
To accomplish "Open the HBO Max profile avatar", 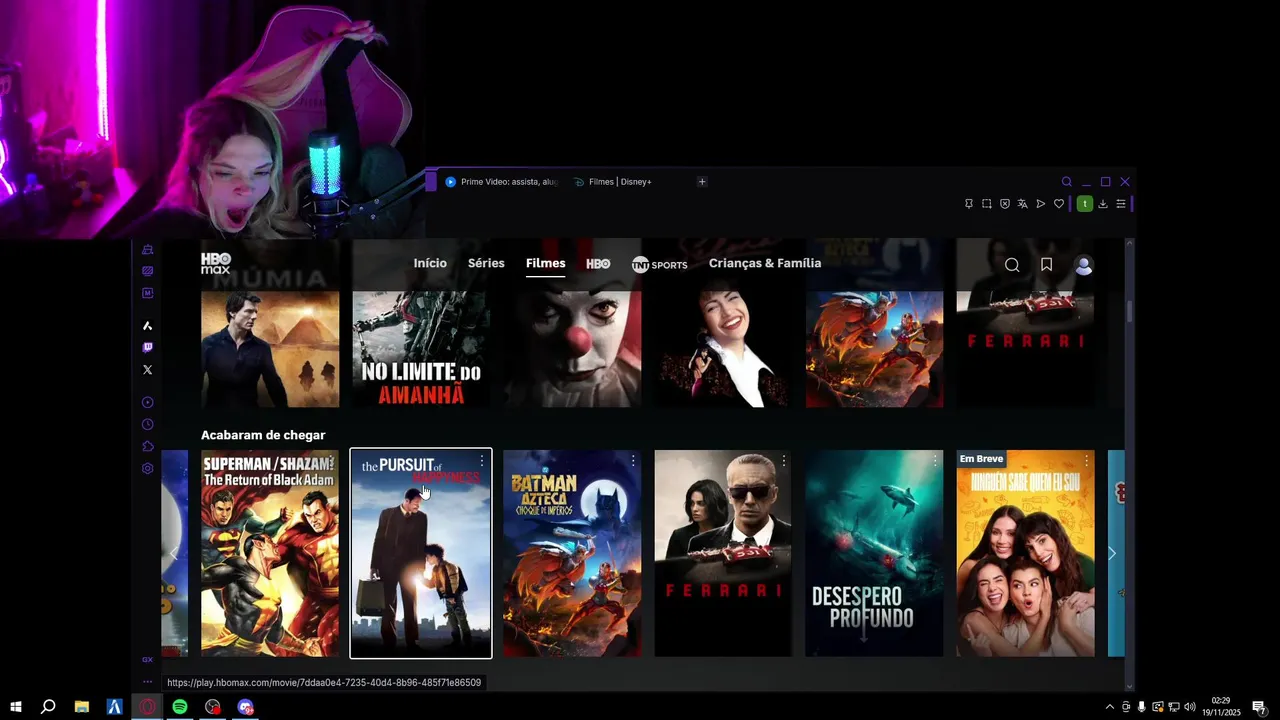I will [1083, 265].
